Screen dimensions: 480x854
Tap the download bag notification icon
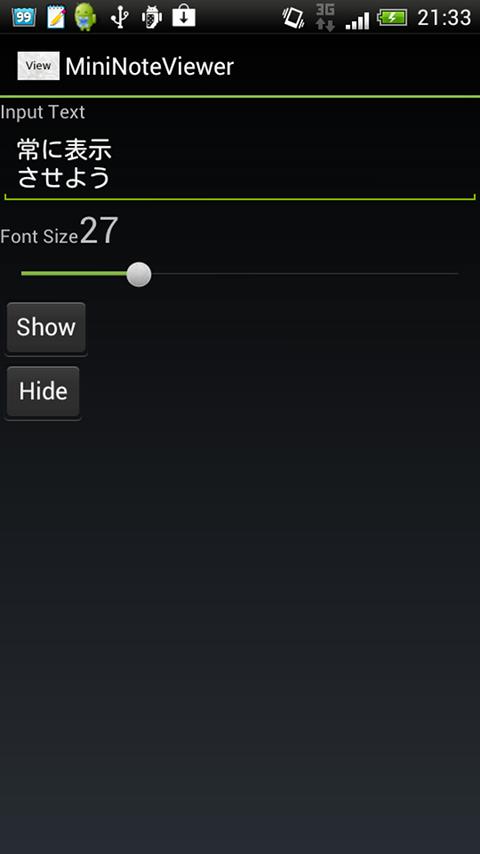click(184, 16)
